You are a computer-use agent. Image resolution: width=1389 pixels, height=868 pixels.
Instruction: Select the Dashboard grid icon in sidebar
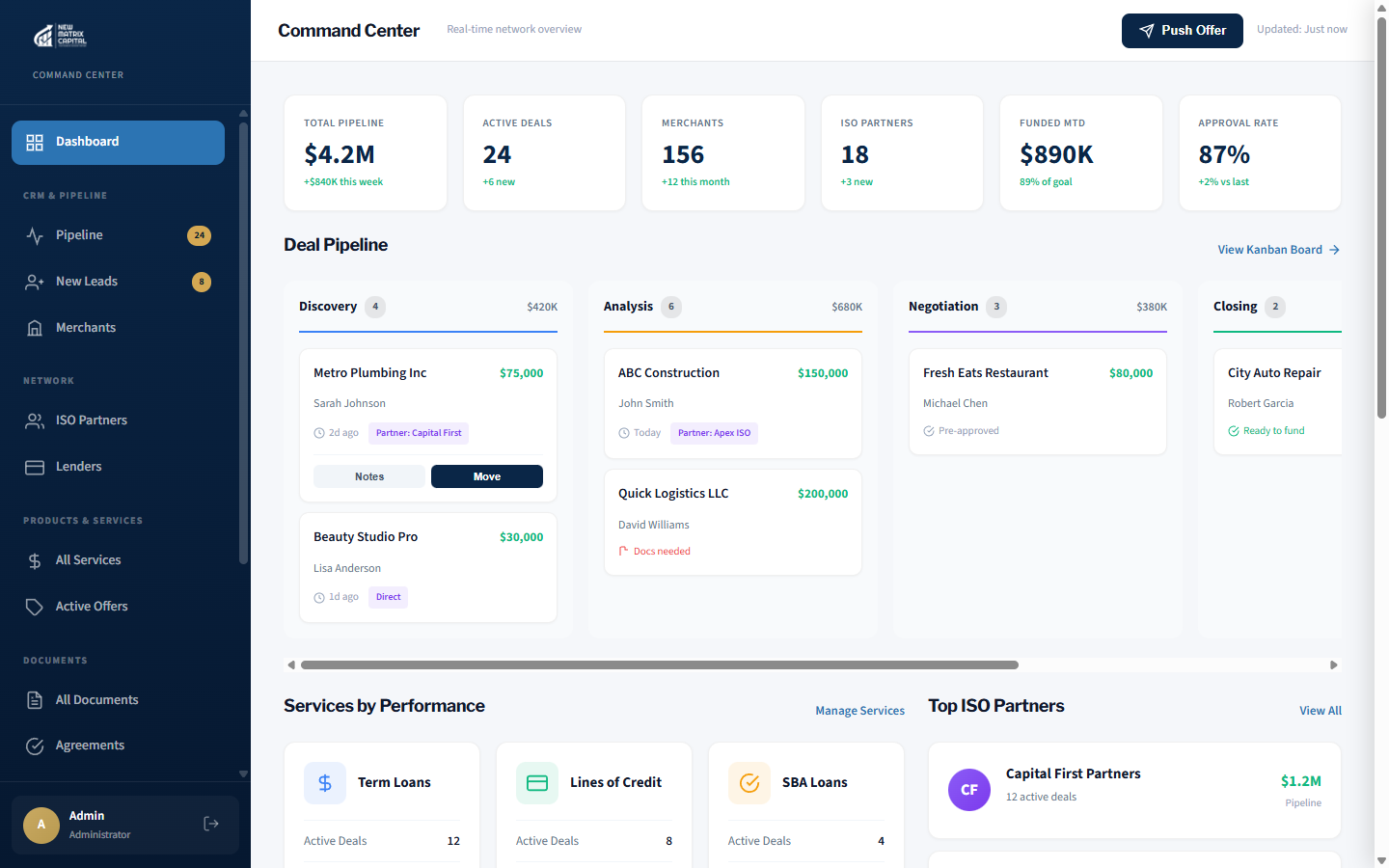click(x=35, y=141)
